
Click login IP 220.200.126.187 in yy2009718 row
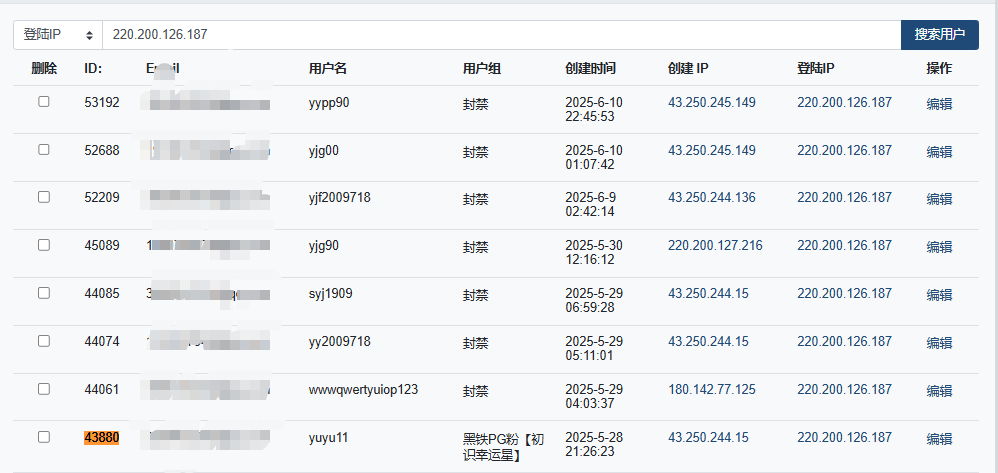tap(844, 342)
